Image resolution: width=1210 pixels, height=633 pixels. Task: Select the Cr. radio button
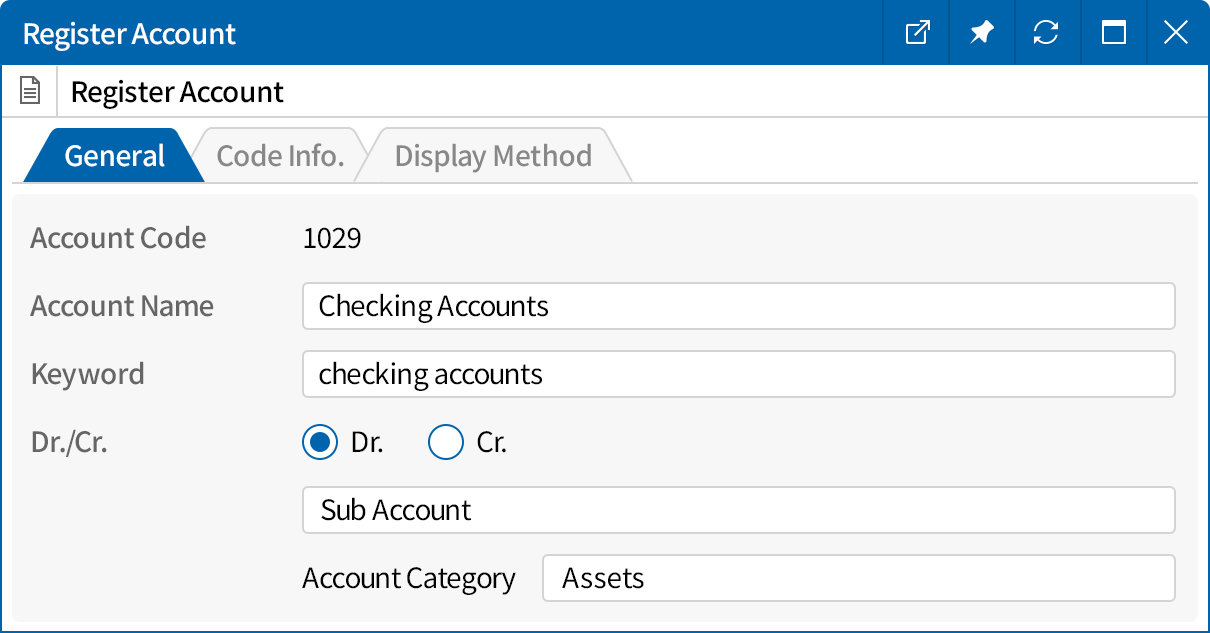click(x=446, y=442)
